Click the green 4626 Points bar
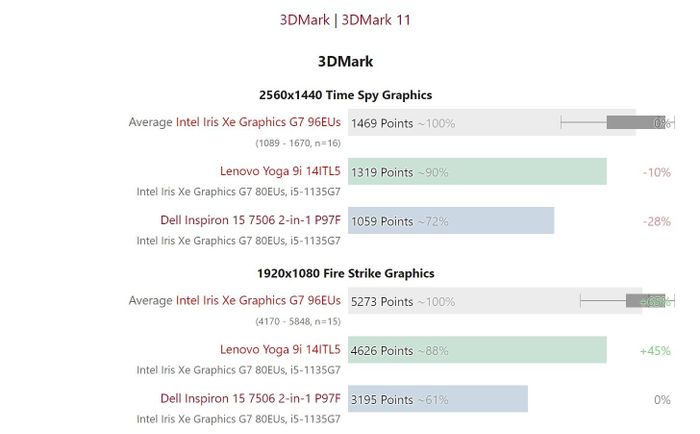Screen dimensions: 700x434 (477, 350)
